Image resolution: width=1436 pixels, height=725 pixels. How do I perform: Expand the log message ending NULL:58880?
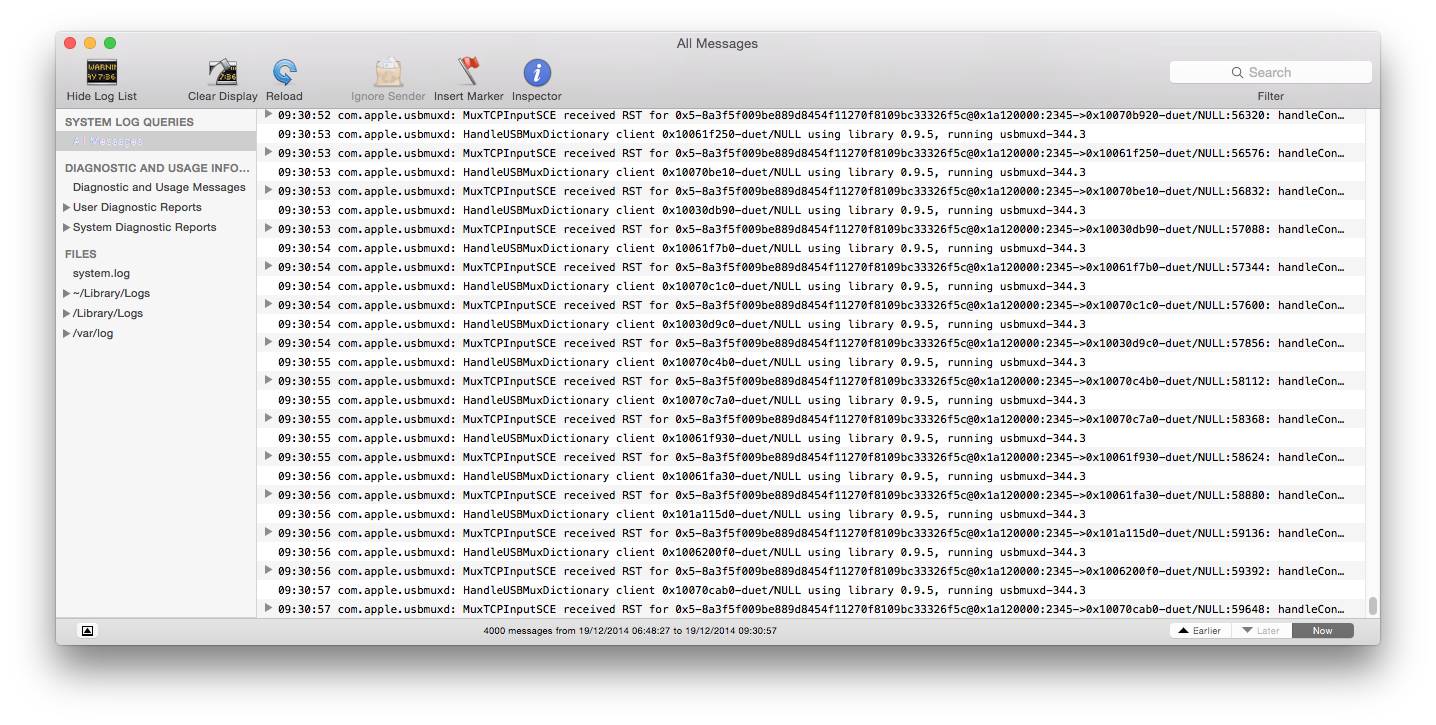(268, 494)
